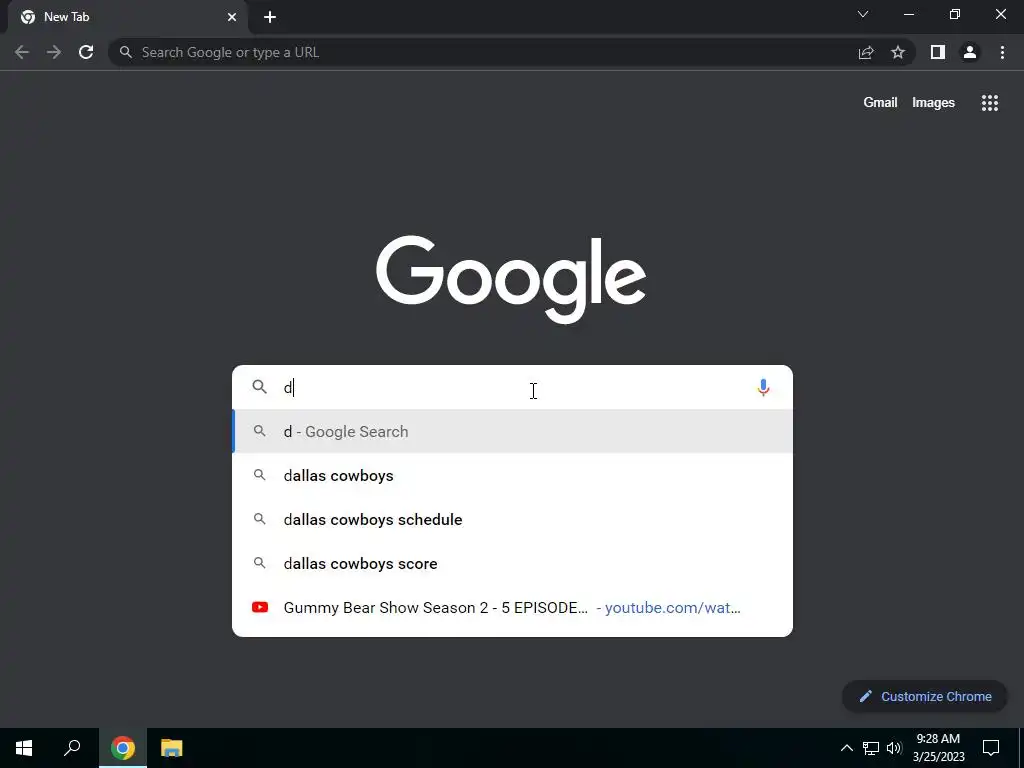Open the taskbar clock and date
This screenshot has height=768, width=1024.
tap(938, 748)
